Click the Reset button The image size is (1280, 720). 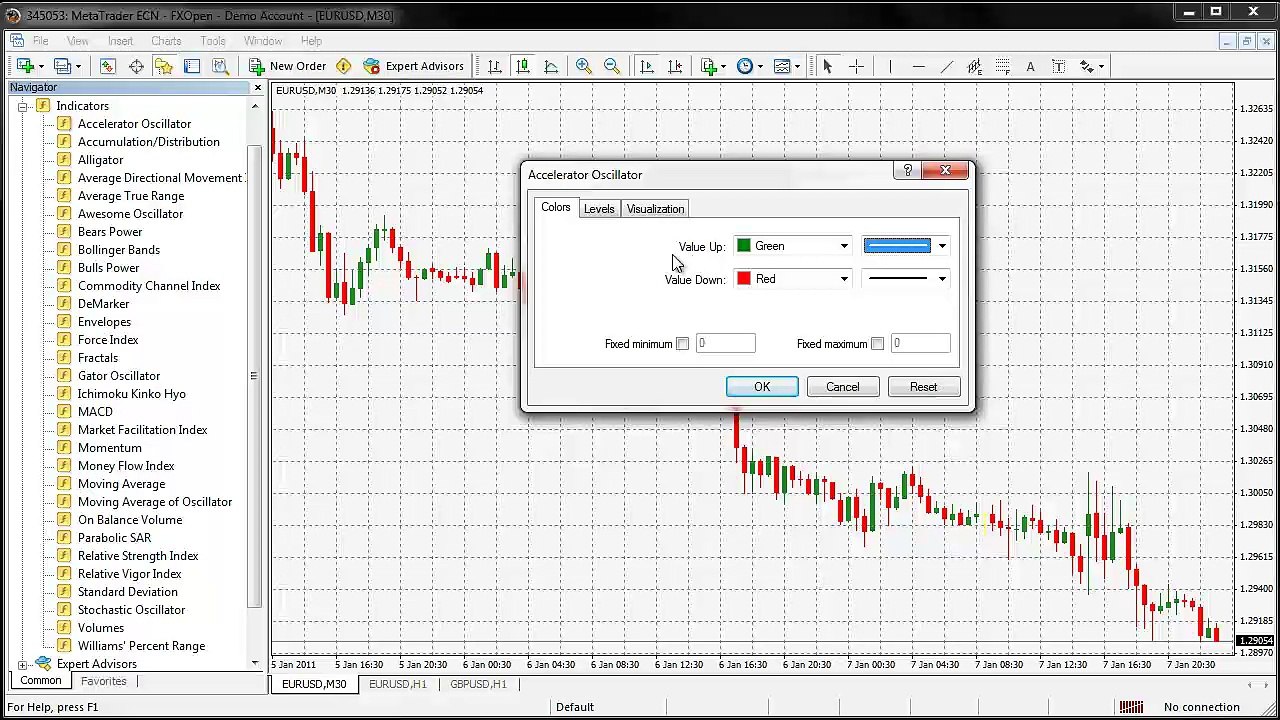[923, 387]
